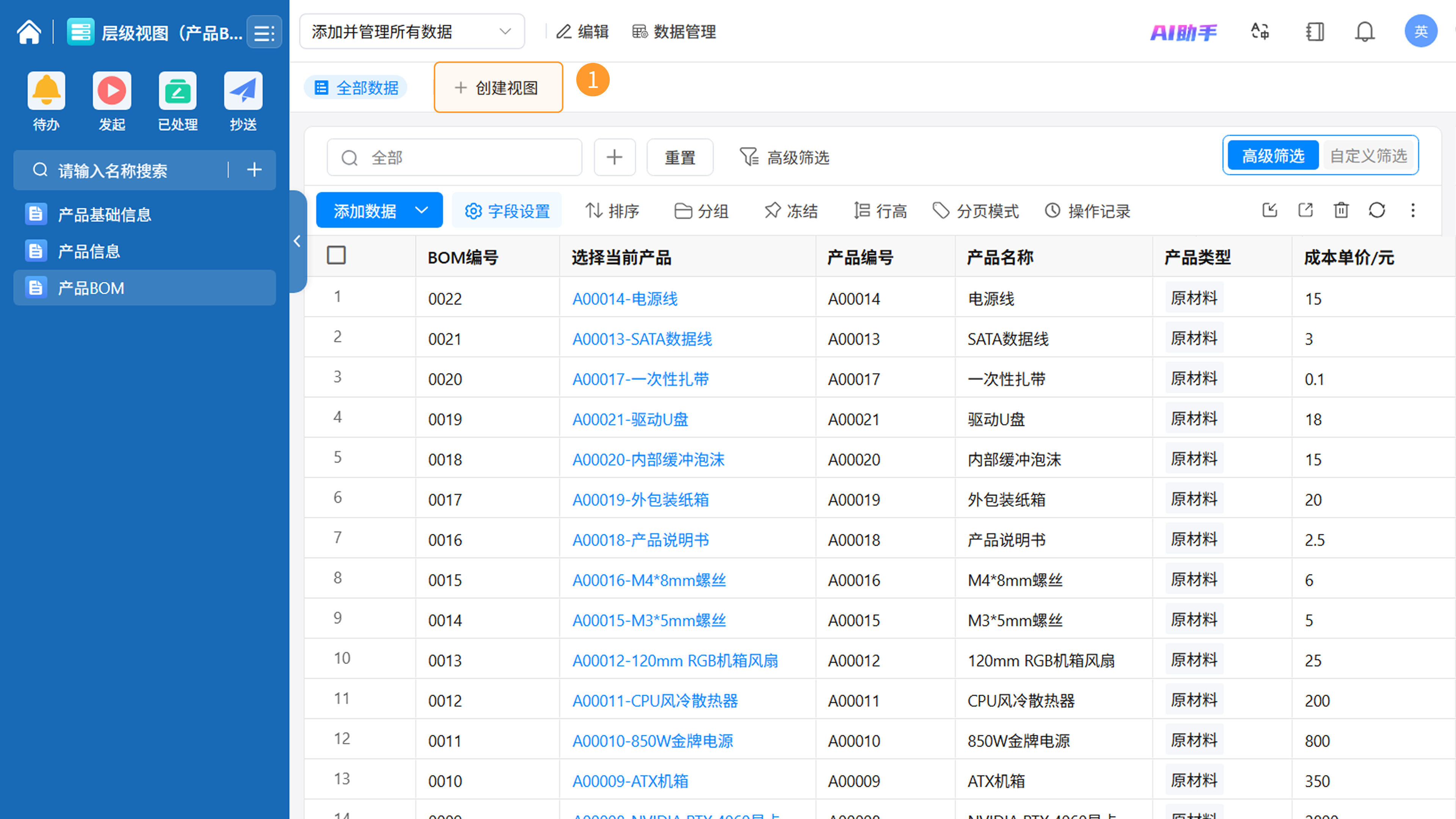Click the trash delete icon

point(1341,210)
